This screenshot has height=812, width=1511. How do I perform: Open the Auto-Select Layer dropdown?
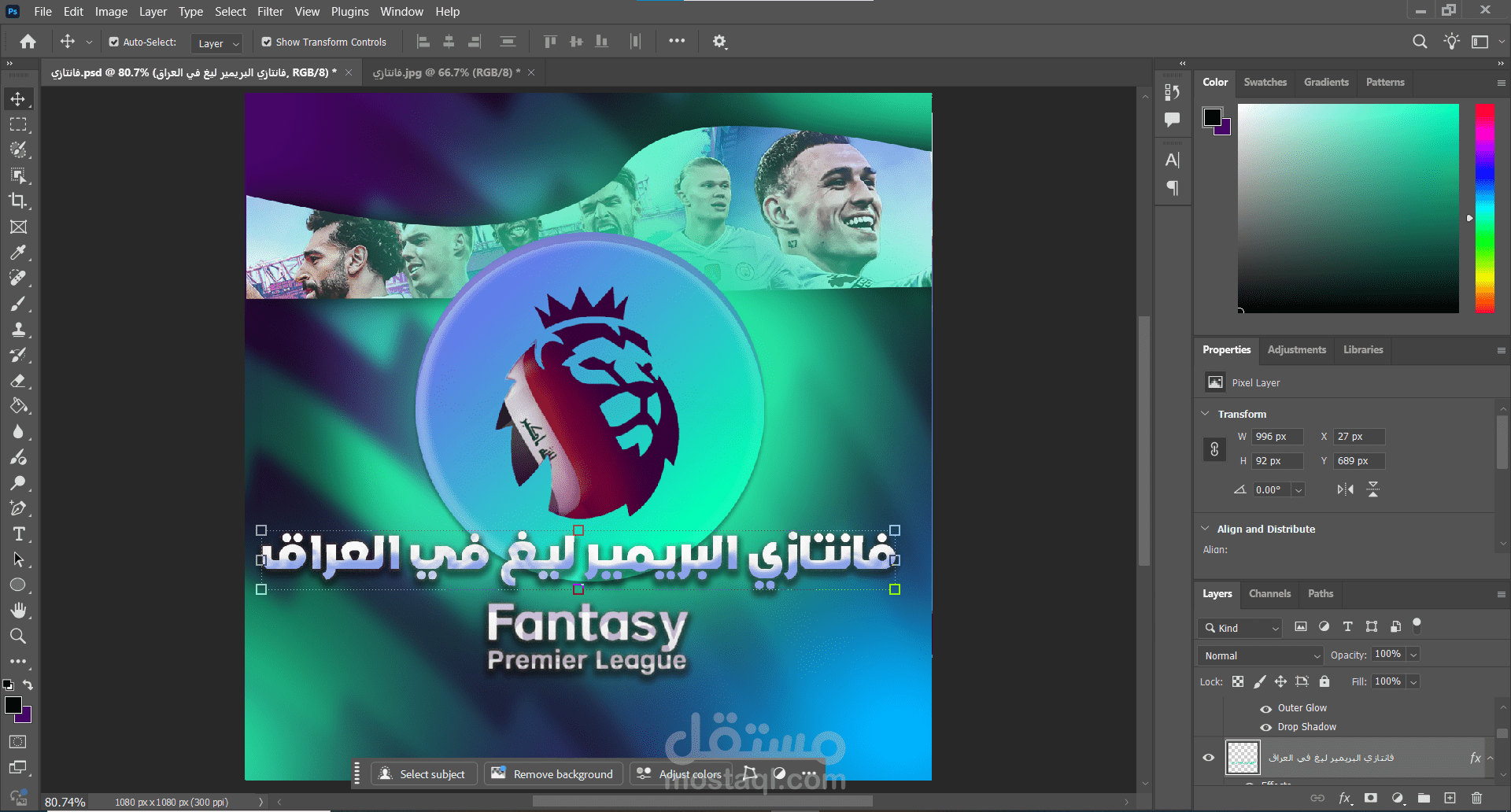pyautogui.click(x=216, y=43)
